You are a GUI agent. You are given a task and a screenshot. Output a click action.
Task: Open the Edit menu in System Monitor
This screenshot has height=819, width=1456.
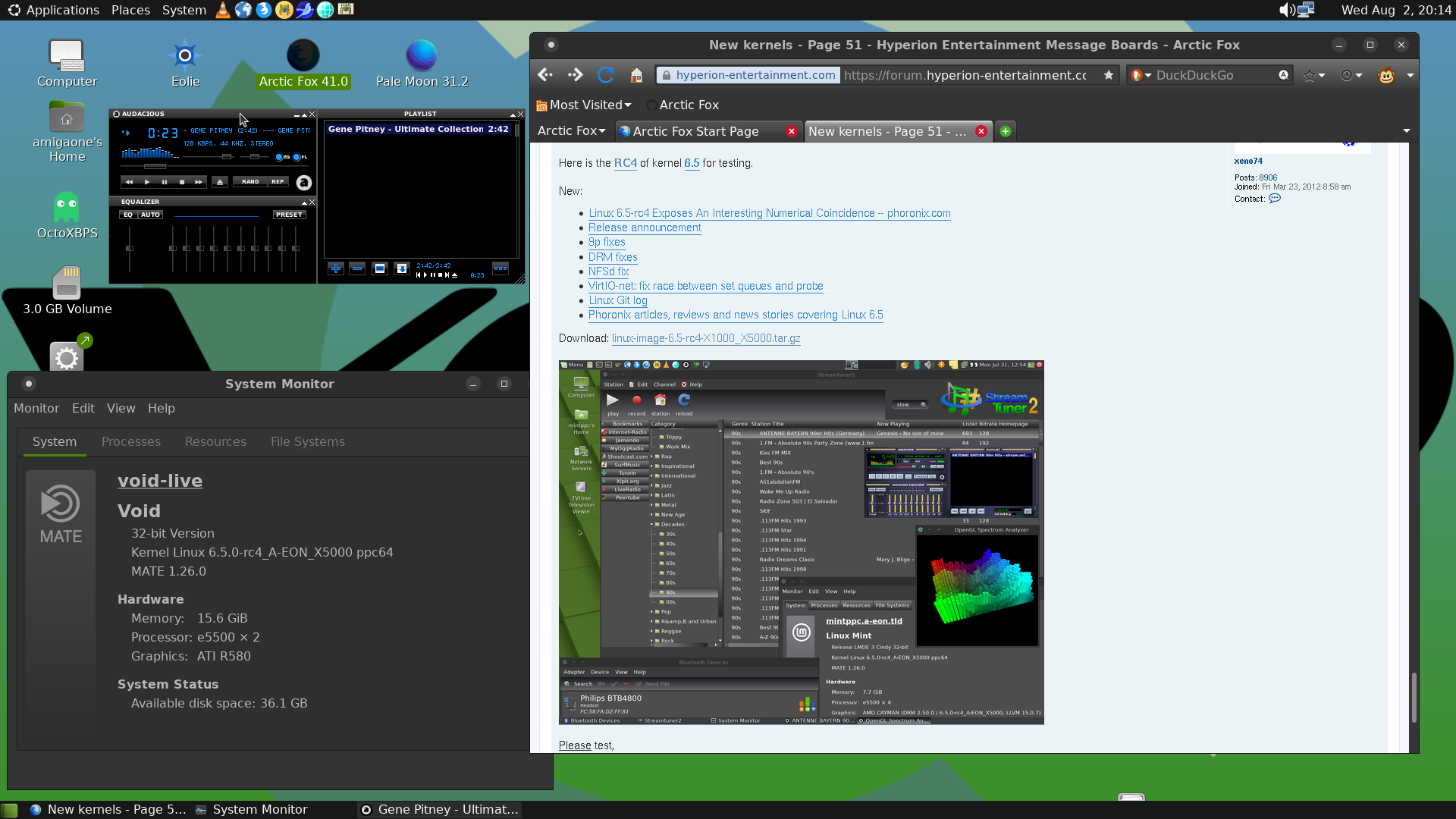pos(83,408)
